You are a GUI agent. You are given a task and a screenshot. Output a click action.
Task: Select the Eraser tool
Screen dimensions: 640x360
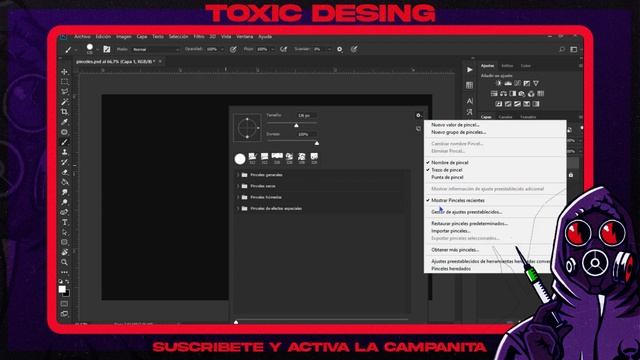coord(64,172)
